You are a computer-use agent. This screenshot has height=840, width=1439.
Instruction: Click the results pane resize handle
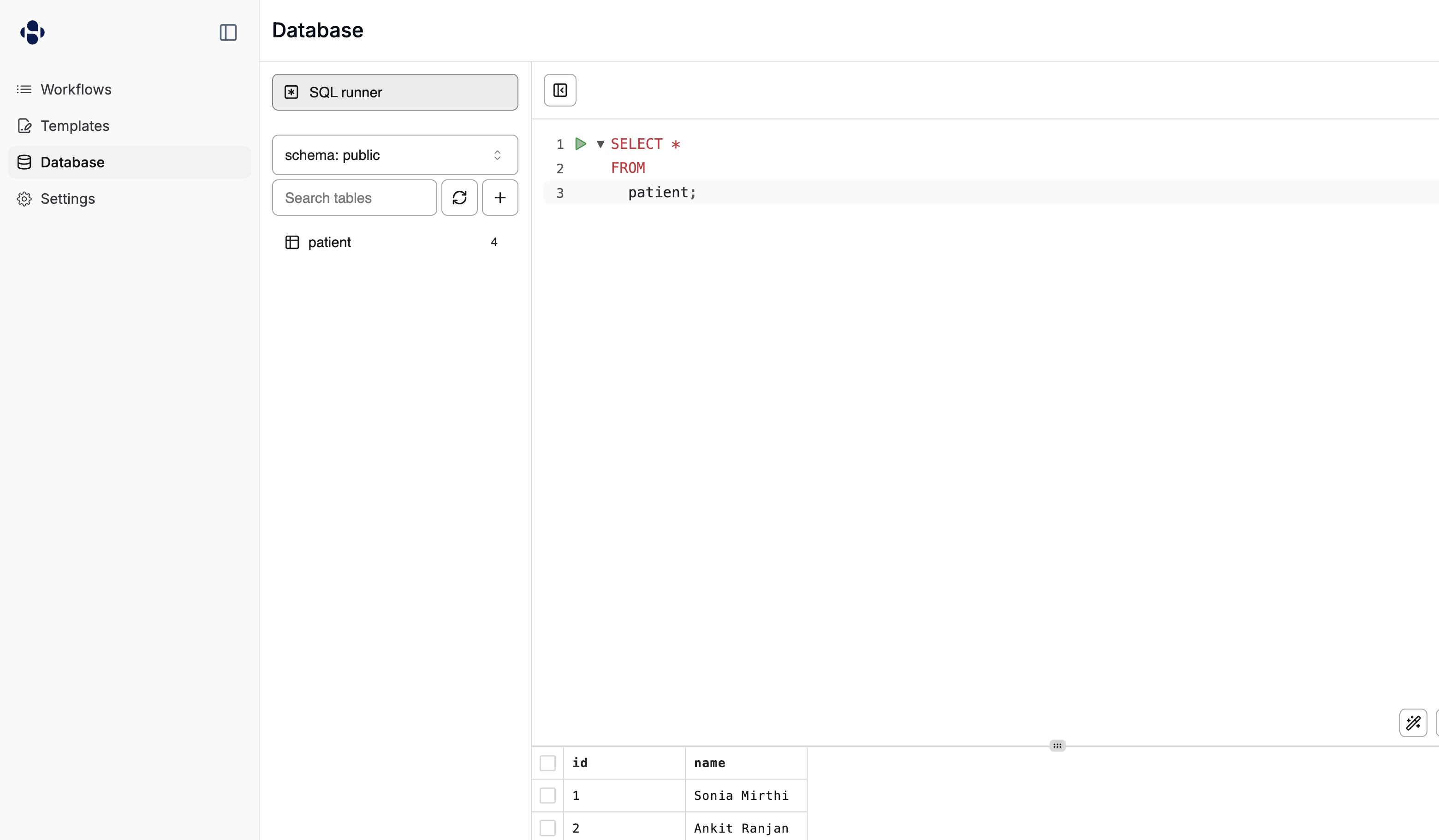(x=1057, y=746)
